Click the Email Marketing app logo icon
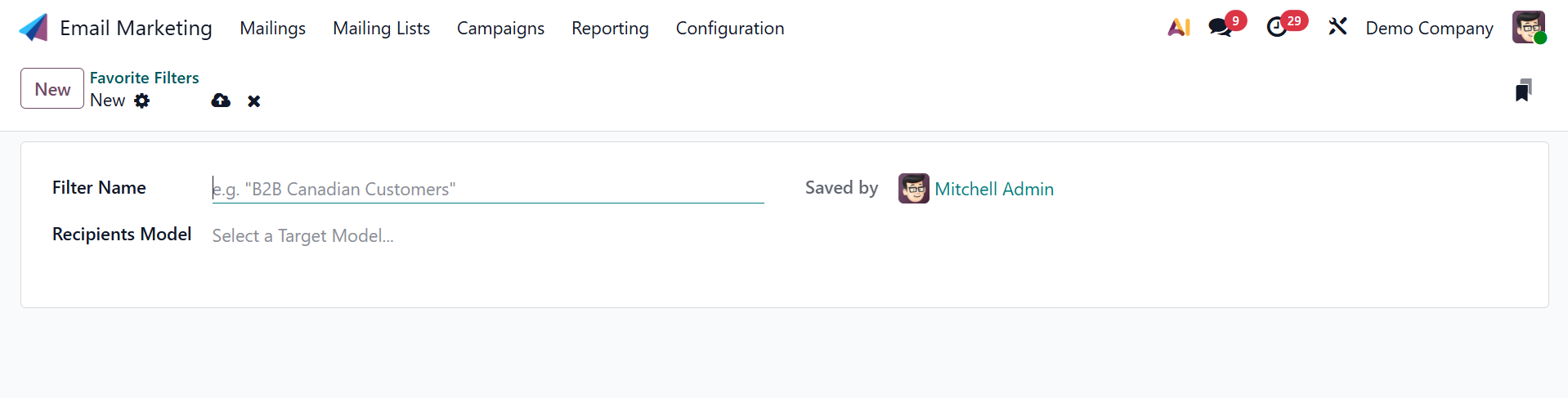Screen dimensions: 1568x398 click(x=34, y=28)
